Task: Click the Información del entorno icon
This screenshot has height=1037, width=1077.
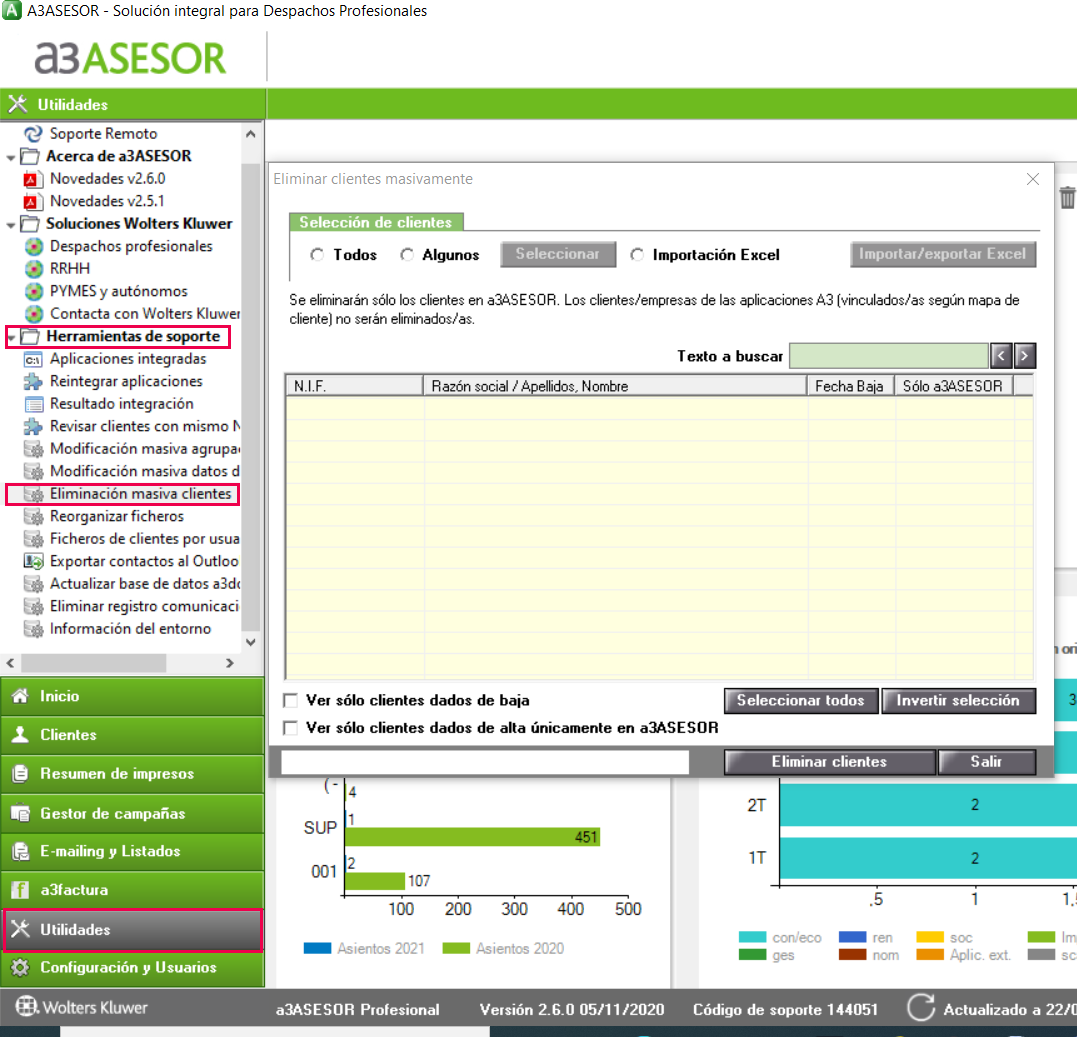Action: (32, 629)
